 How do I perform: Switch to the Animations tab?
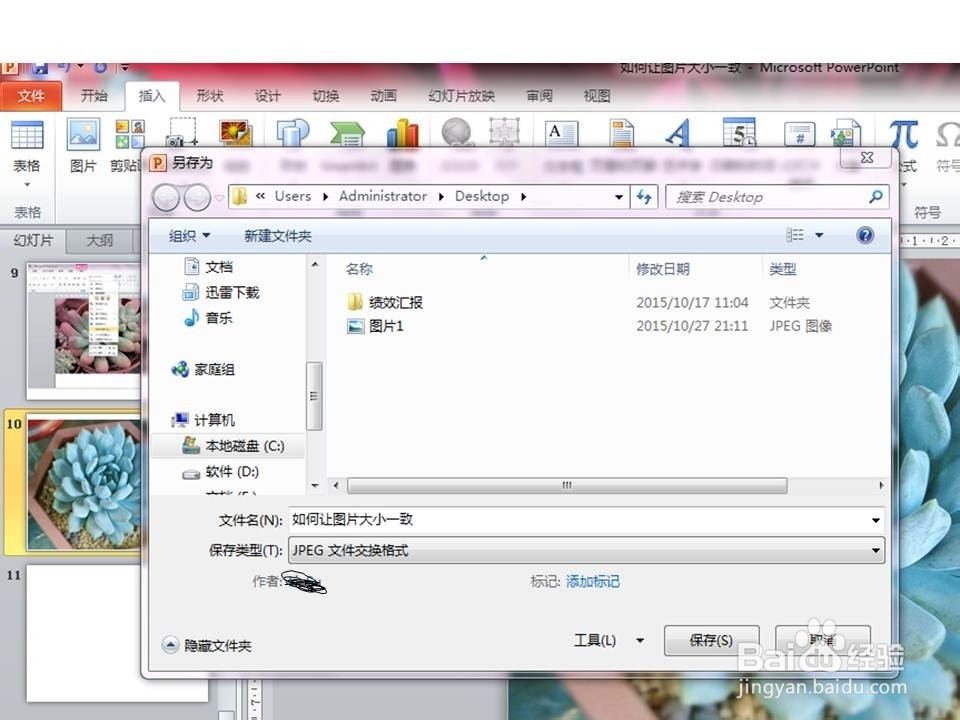(x=383, y=96)
